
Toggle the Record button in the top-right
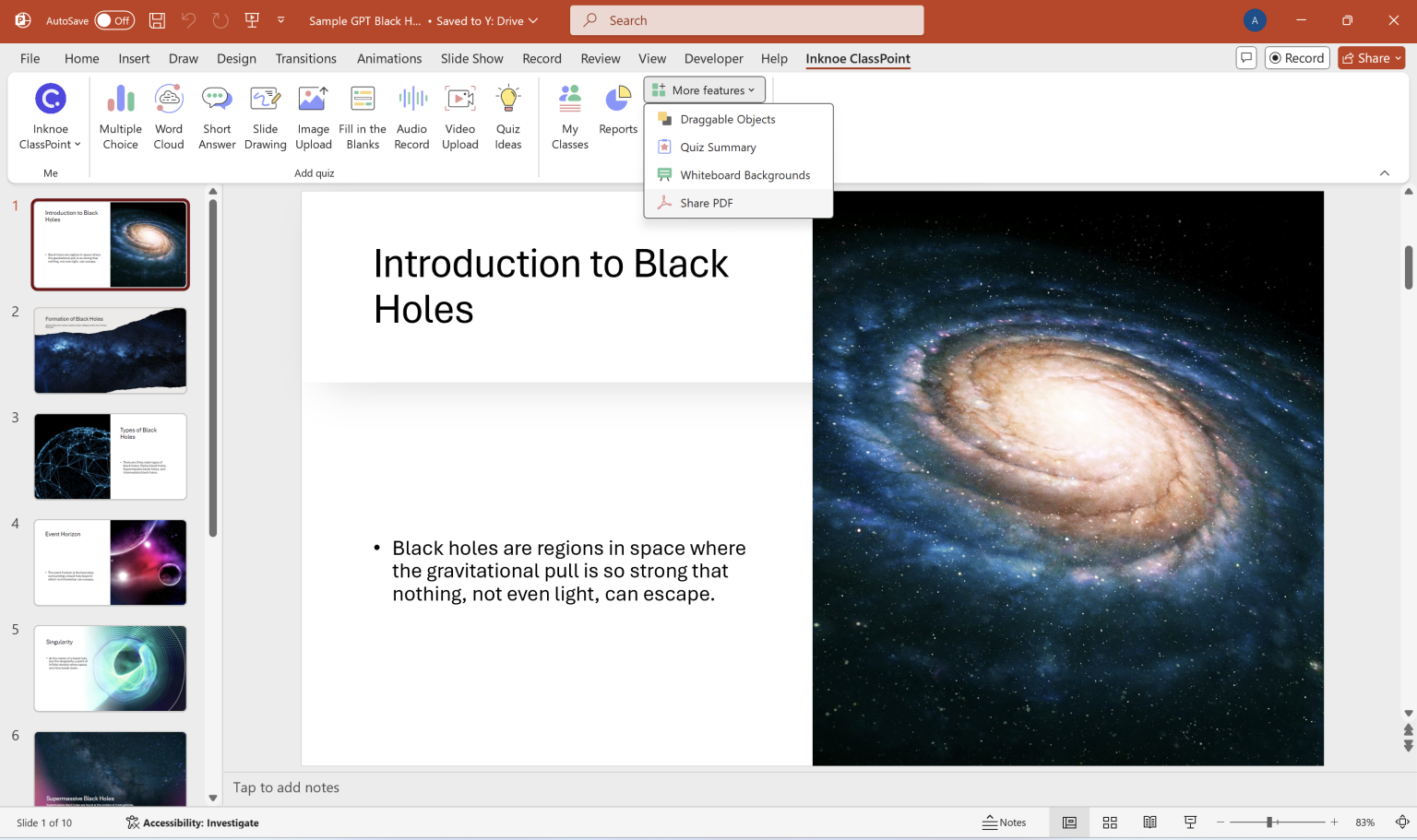1297,57
